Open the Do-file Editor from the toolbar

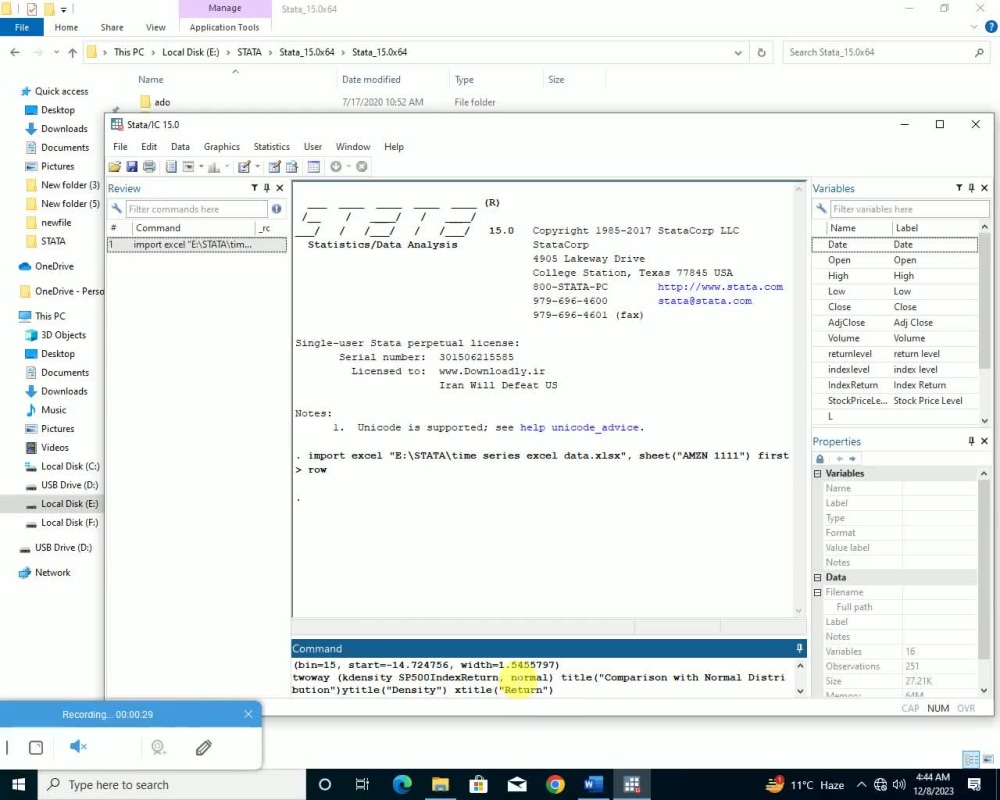pyautogui.click(x=244, y=166)
